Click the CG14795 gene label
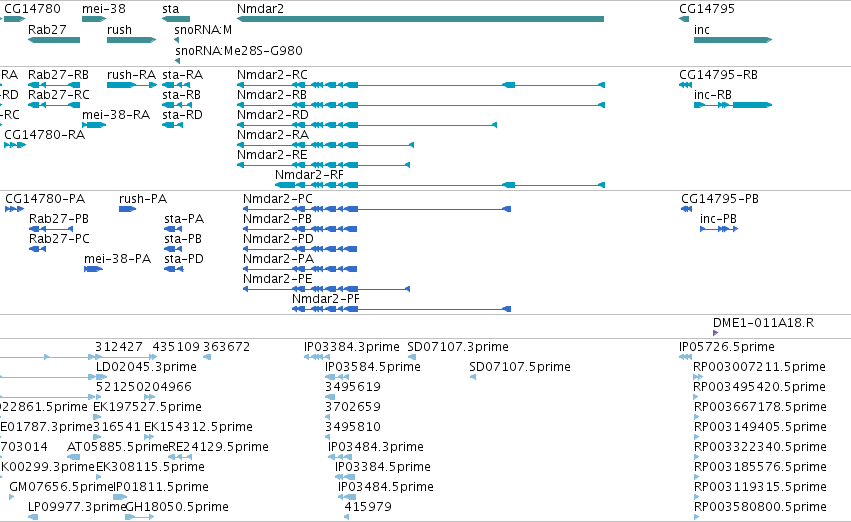851x522 pixels. 707,9
